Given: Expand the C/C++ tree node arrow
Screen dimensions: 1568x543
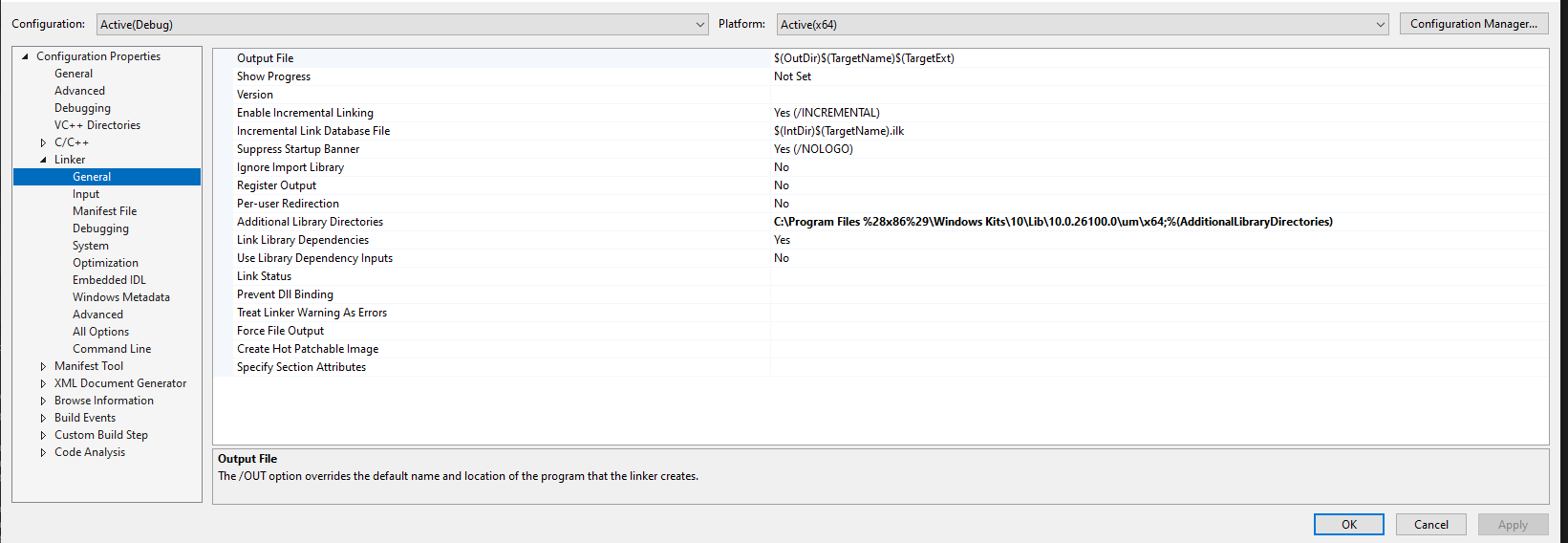Looking at the screenshot, I should pyautogui.click(x=43, y=142).
